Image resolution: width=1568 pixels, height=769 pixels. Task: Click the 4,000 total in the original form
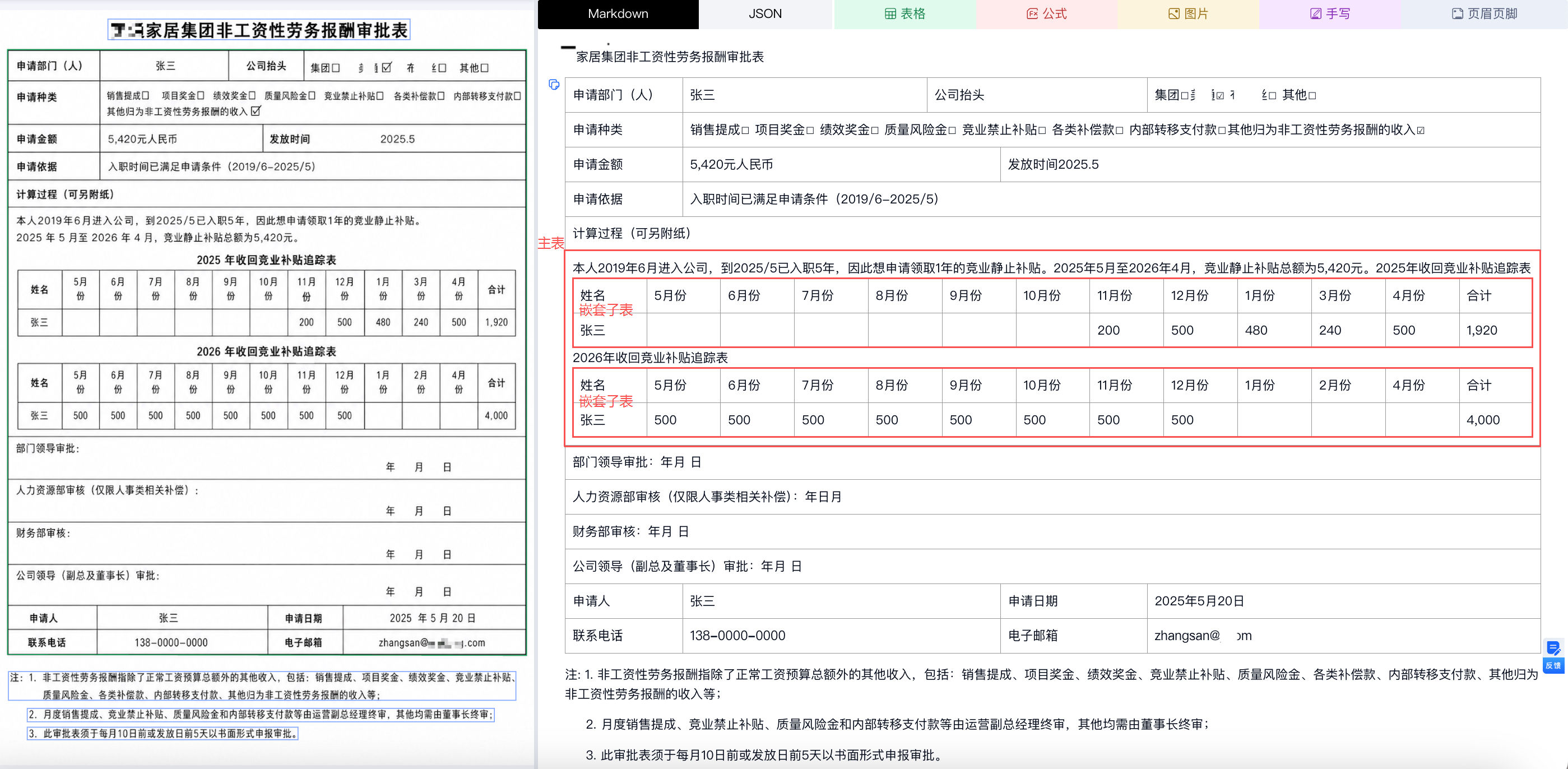(496, 415)
